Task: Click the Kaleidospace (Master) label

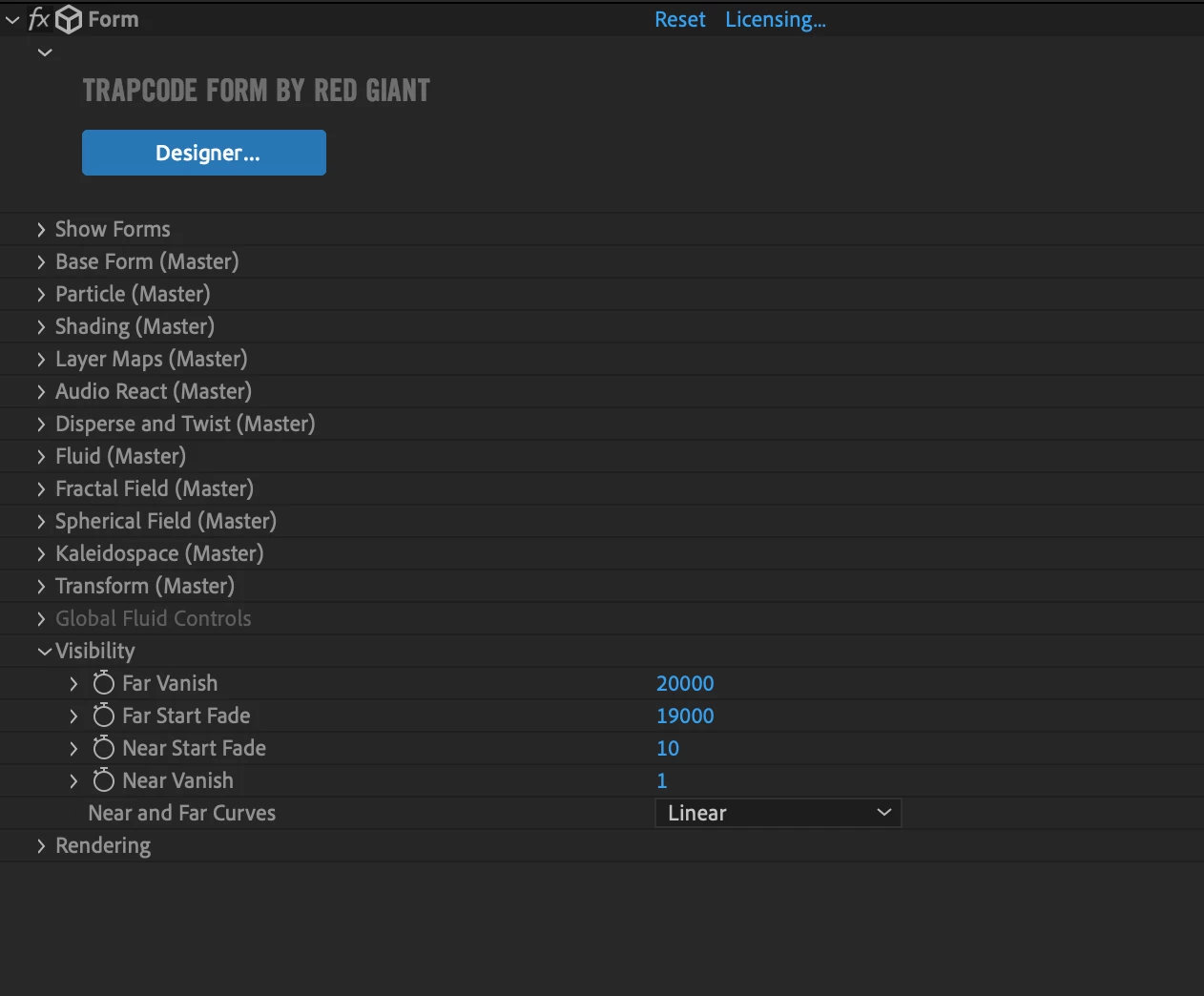Action: coord(159,554)
